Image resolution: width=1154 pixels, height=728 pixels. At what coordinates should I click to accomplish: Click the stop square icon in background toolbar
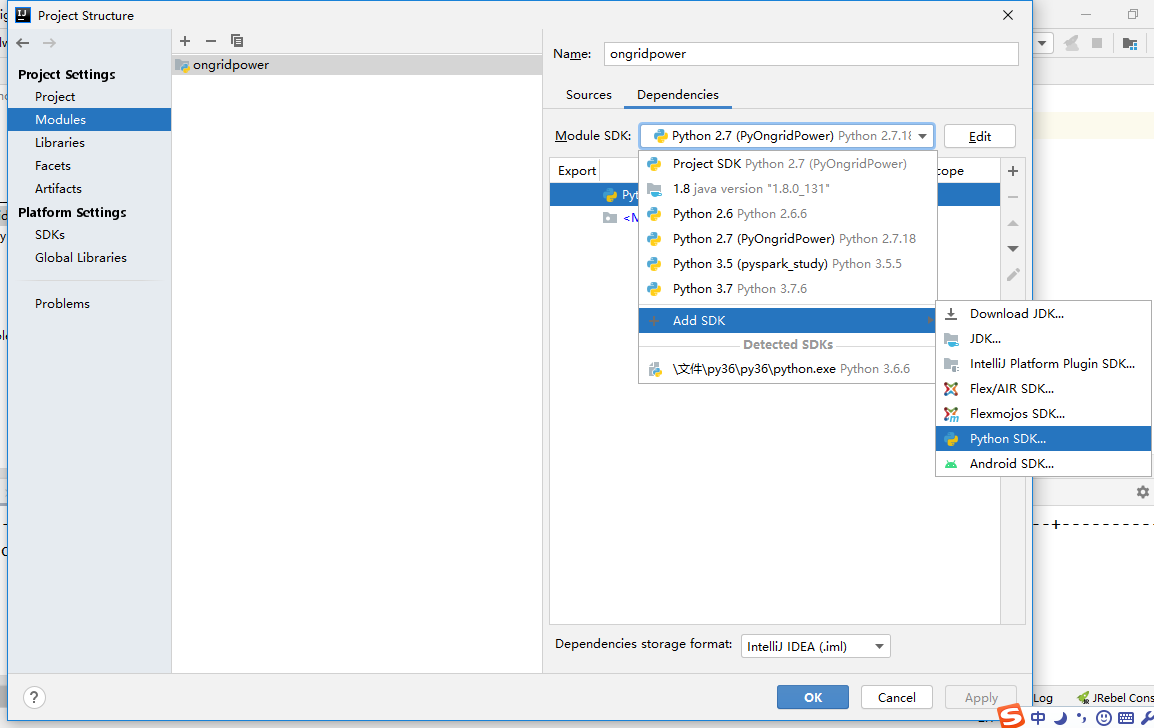[1097, 43]
